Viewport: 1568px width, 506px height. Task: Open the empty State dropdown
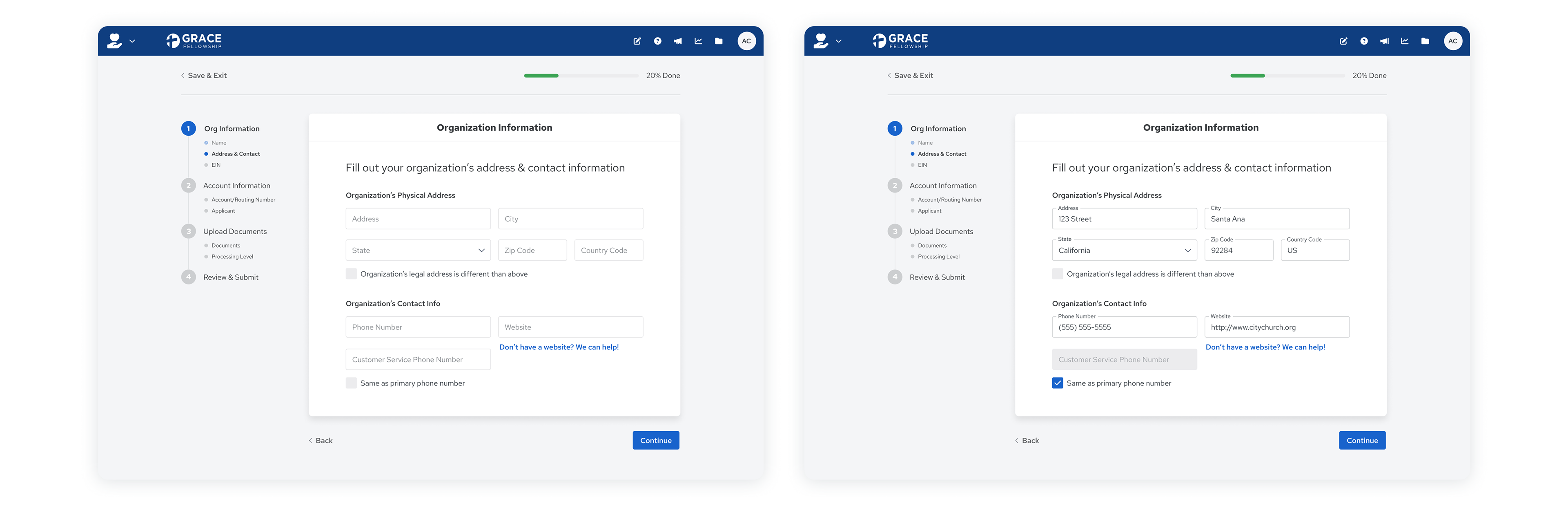[418, 250]
